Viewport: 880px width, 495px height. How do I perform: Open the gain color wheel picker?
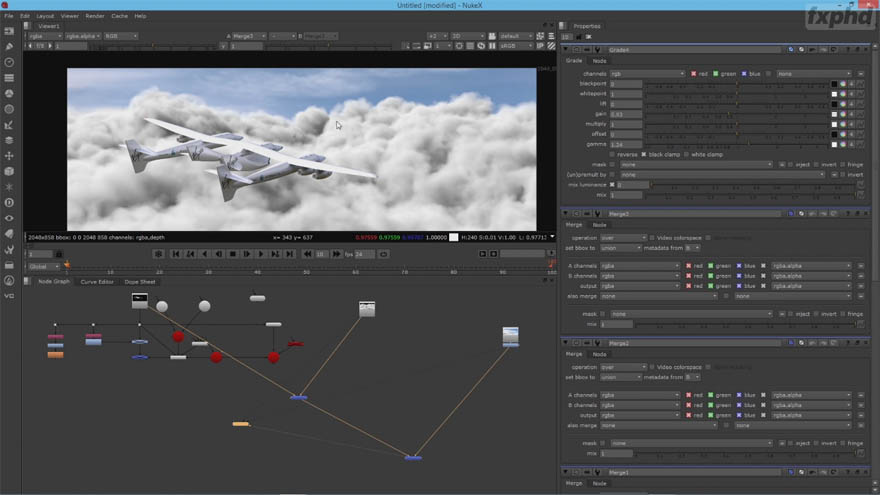[843, 114]
